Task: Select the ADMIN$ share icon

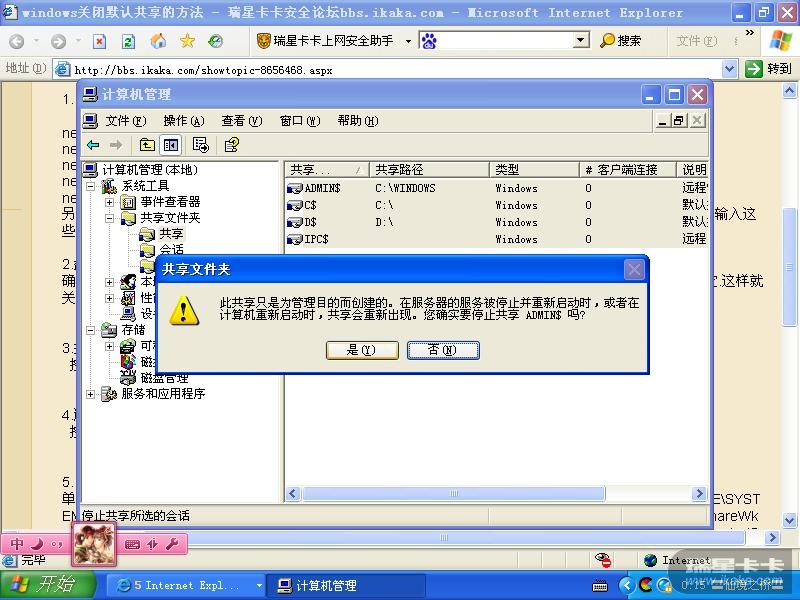Action: [295, 189]
